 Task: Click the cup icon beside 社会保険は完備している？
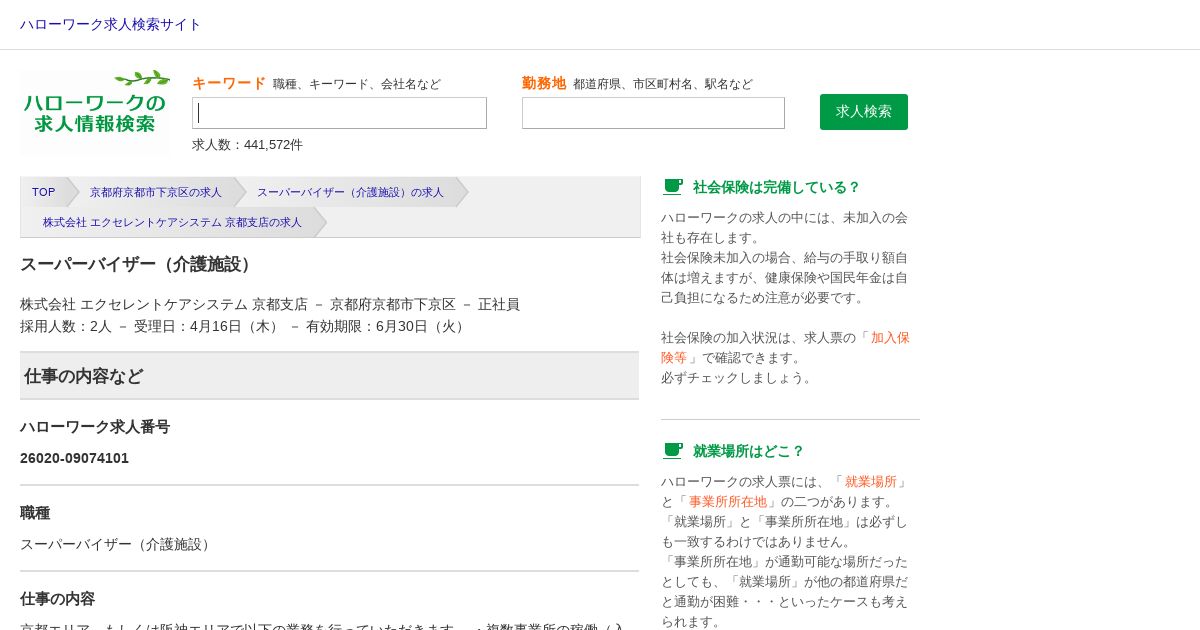point(673,187)
